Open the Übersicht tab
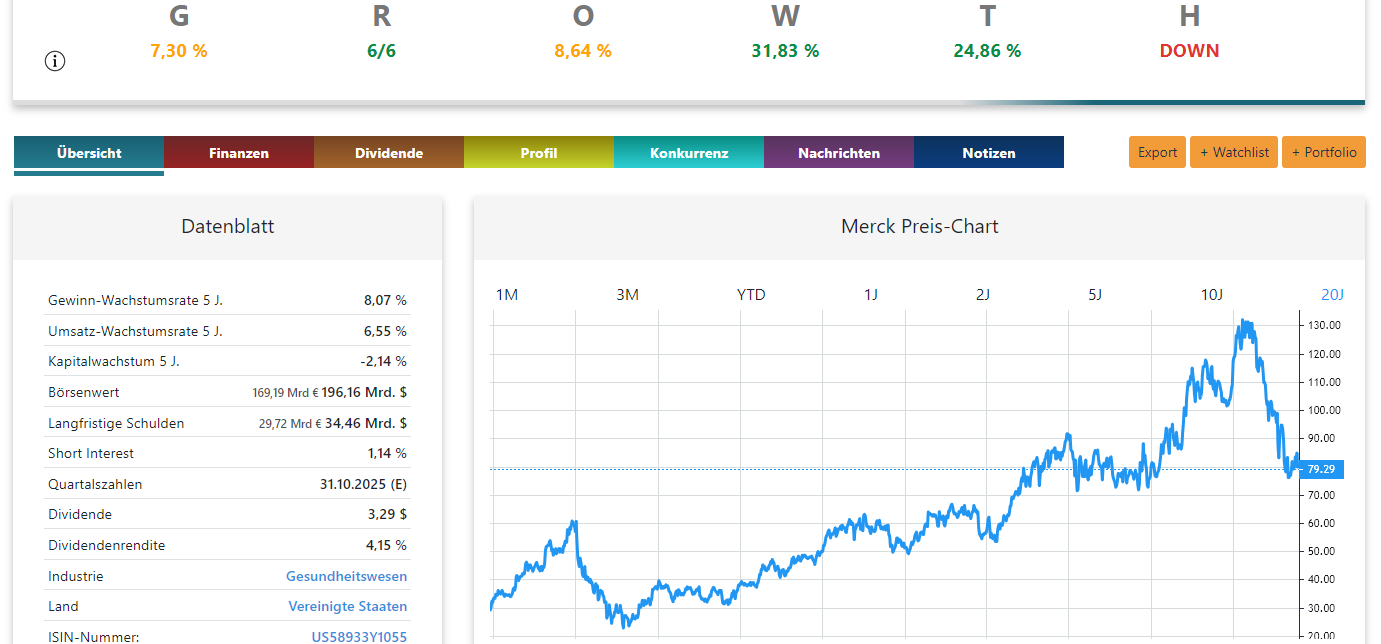1381x644 pixels. tap(89, 153)
